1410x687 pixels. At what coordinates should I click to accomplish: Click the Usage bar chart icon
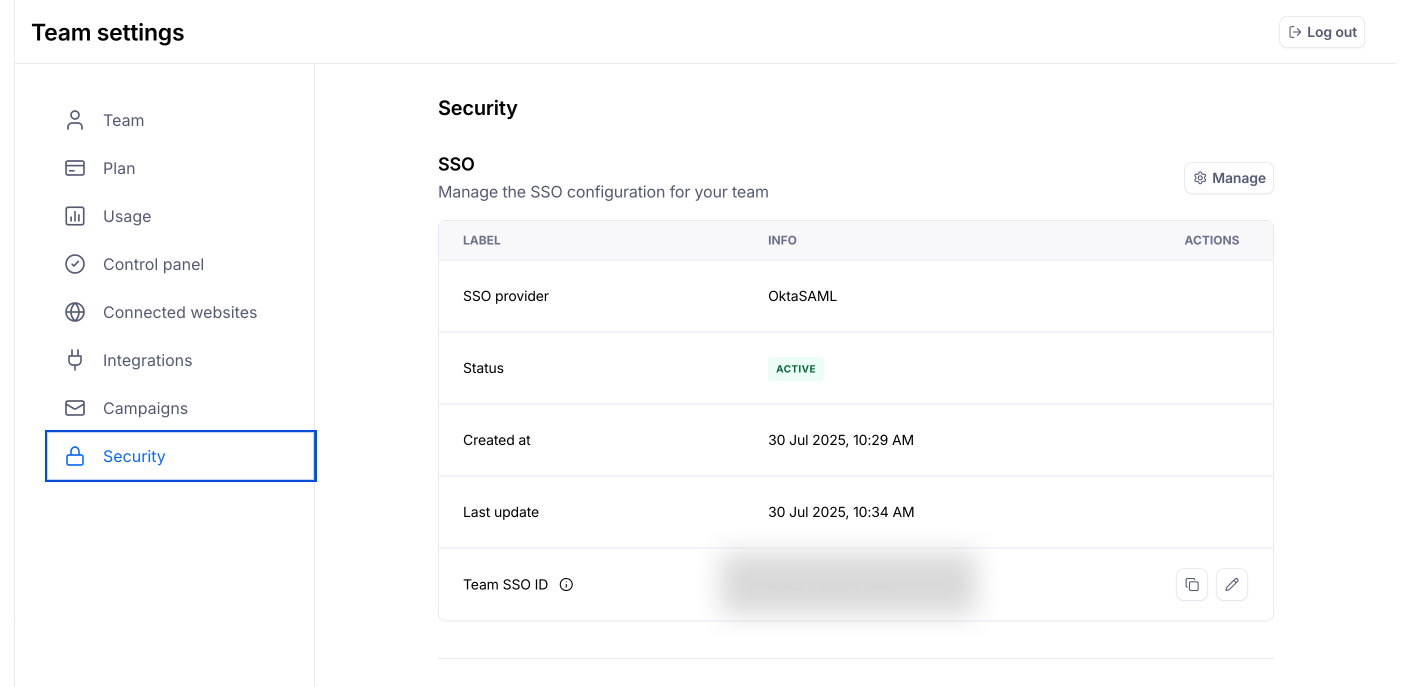pyautogui.click(x=75, y=216)
